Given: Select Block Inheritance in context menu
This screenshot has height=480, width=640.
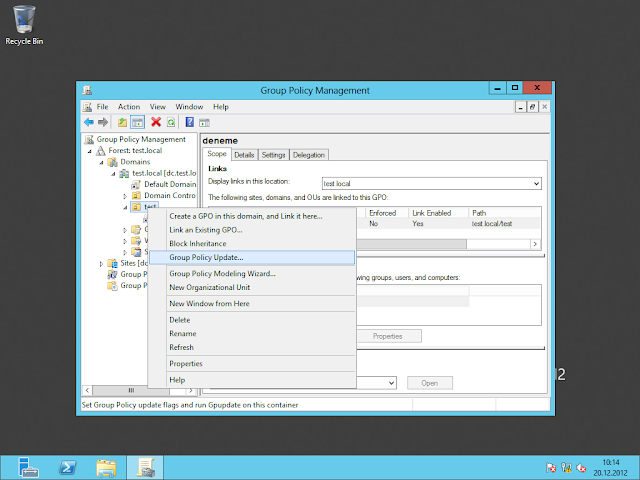Looking at the screenshot, I should (x=198, y=244).
